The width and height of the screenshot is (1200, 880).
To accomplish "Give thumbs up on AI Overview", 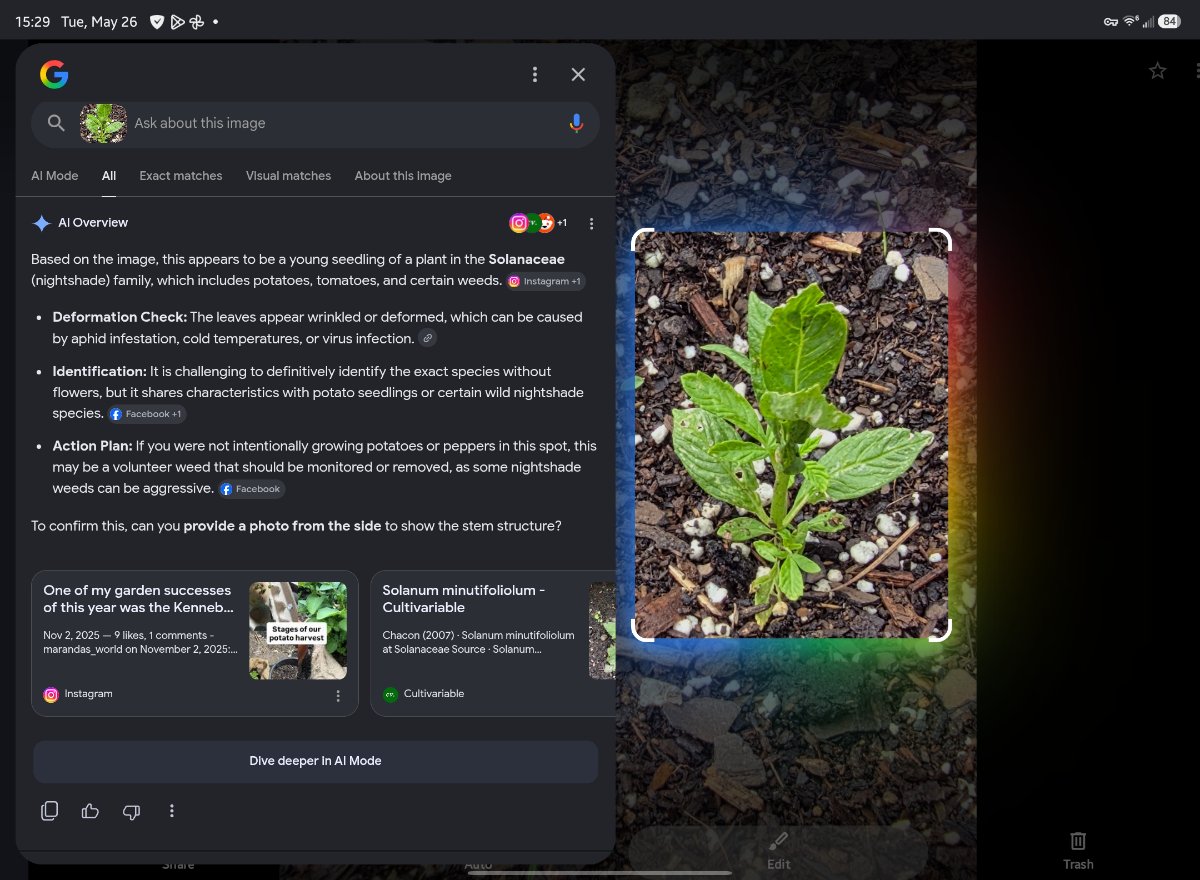I will 90,811.
